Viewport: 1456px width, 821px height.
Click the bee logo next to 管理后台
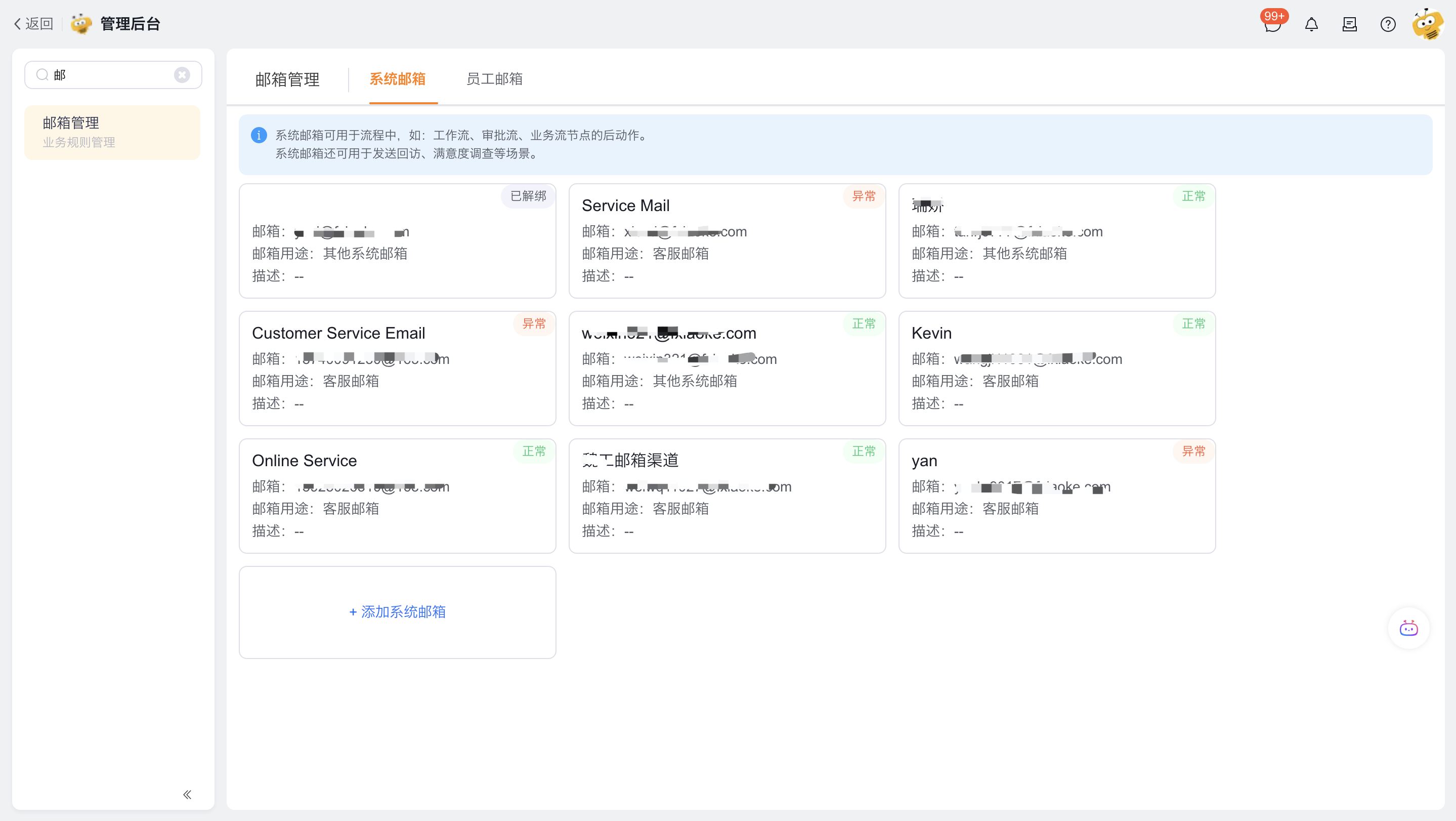pos(81,24)
